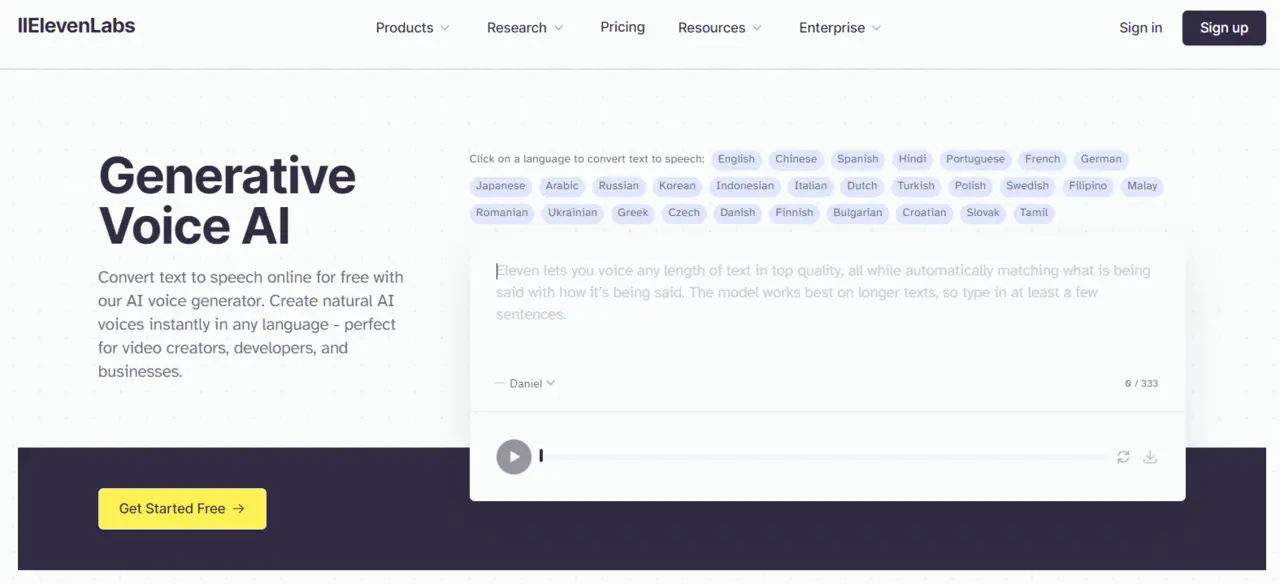Screen dimensions: 1280x584
Task: Click the audio progress bar track
Action: (828, 457)
